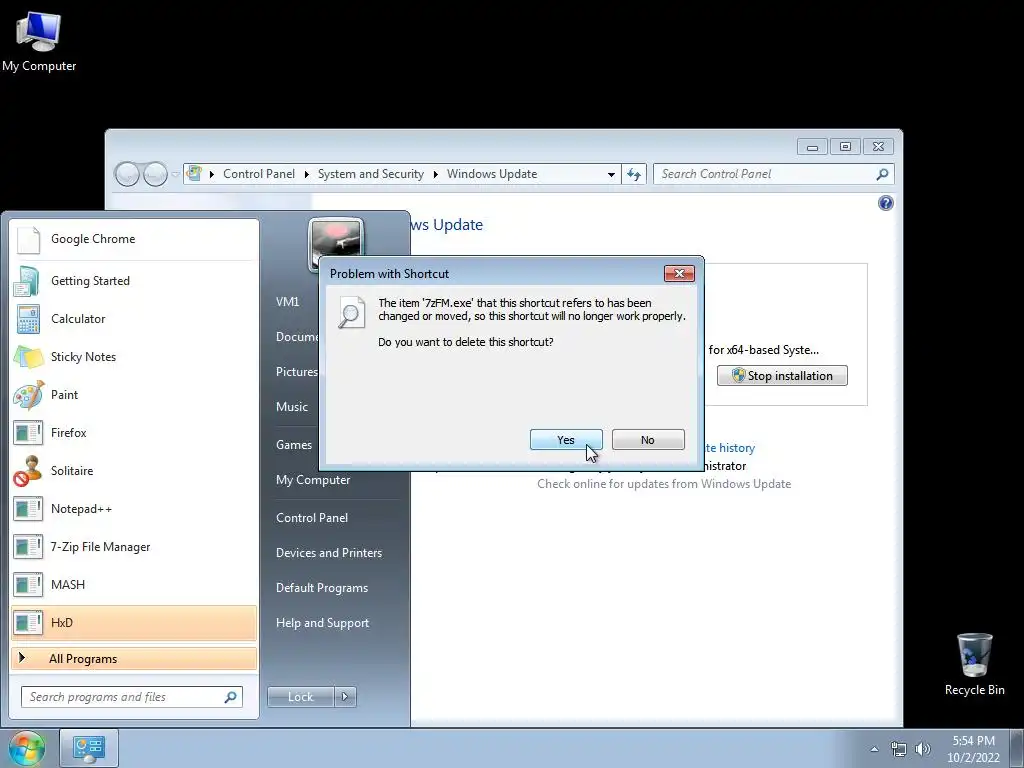Open VM1 user folder link
The width and height of the screenshot is (1024, 768).
(287, 302)
